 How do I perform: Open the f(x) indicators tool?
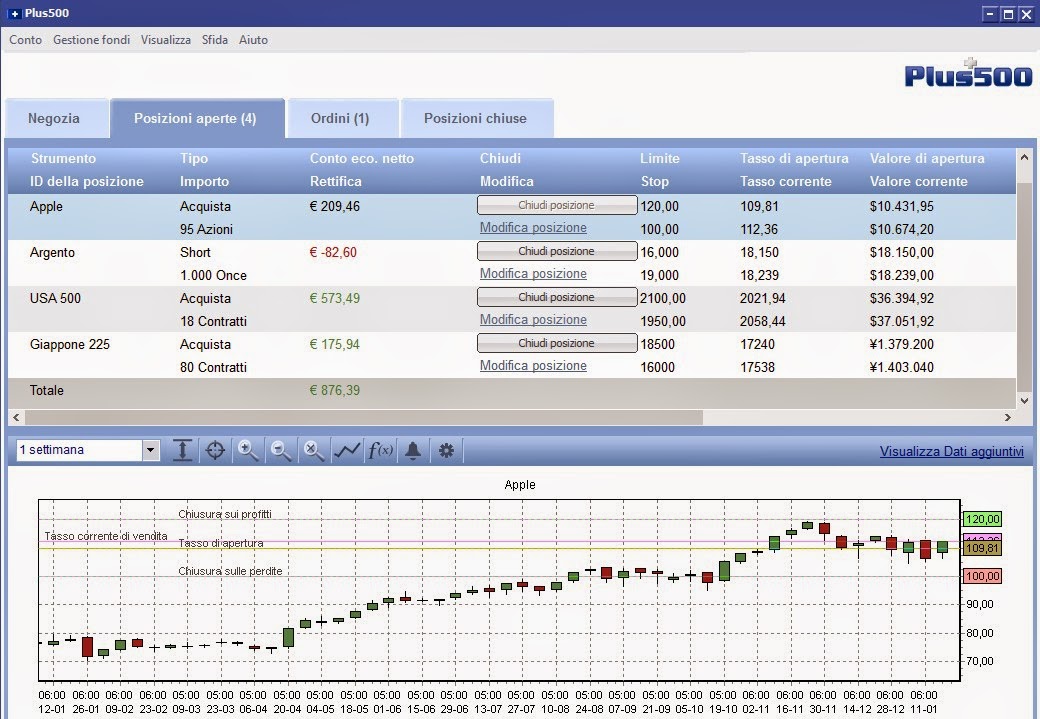coord(380,450)
